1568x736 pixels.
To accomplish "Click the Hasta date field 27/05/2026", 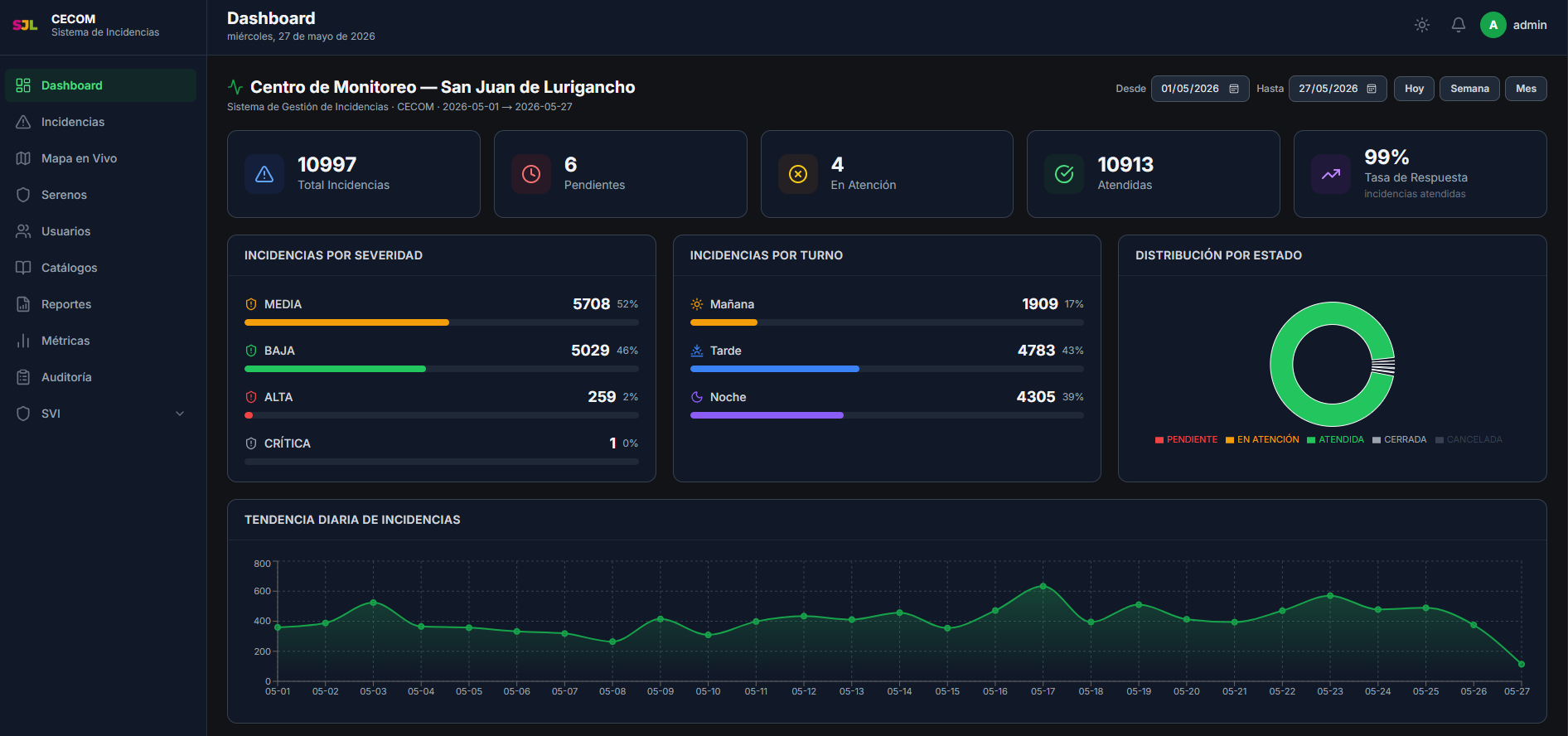I will (1338, 89).
